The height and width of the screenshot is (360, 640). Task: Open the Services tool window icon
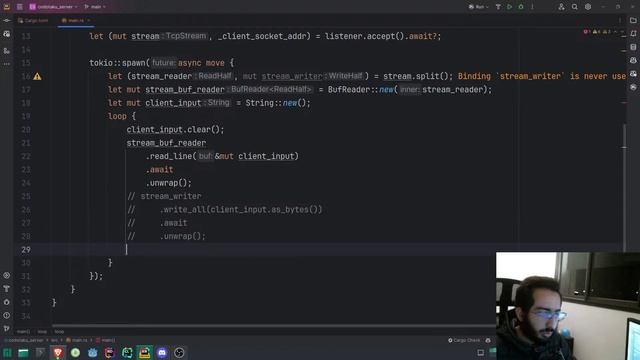(7, 276)
